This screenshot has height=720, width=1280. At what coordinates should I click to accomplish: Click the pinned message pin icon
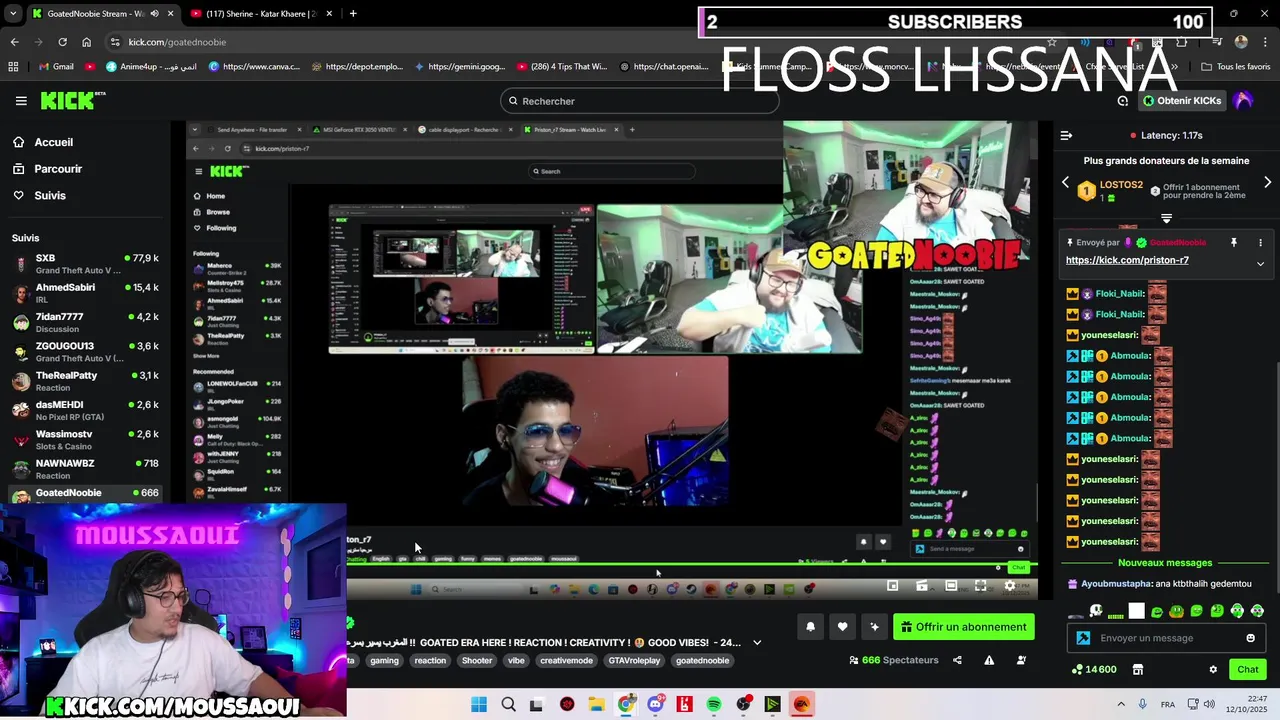(1234, 243)
